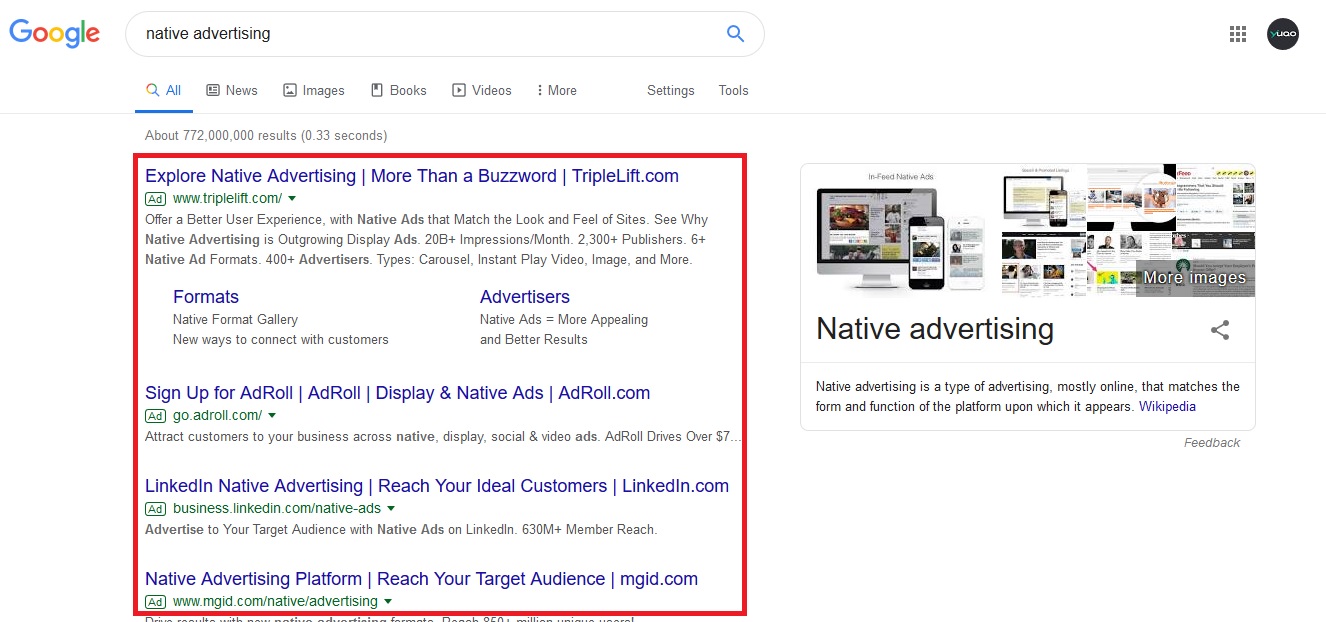Open the mgid Native Advertising Platform link
The height and width of the screenshot is (622, 1326).
click(x=421, y=579)
